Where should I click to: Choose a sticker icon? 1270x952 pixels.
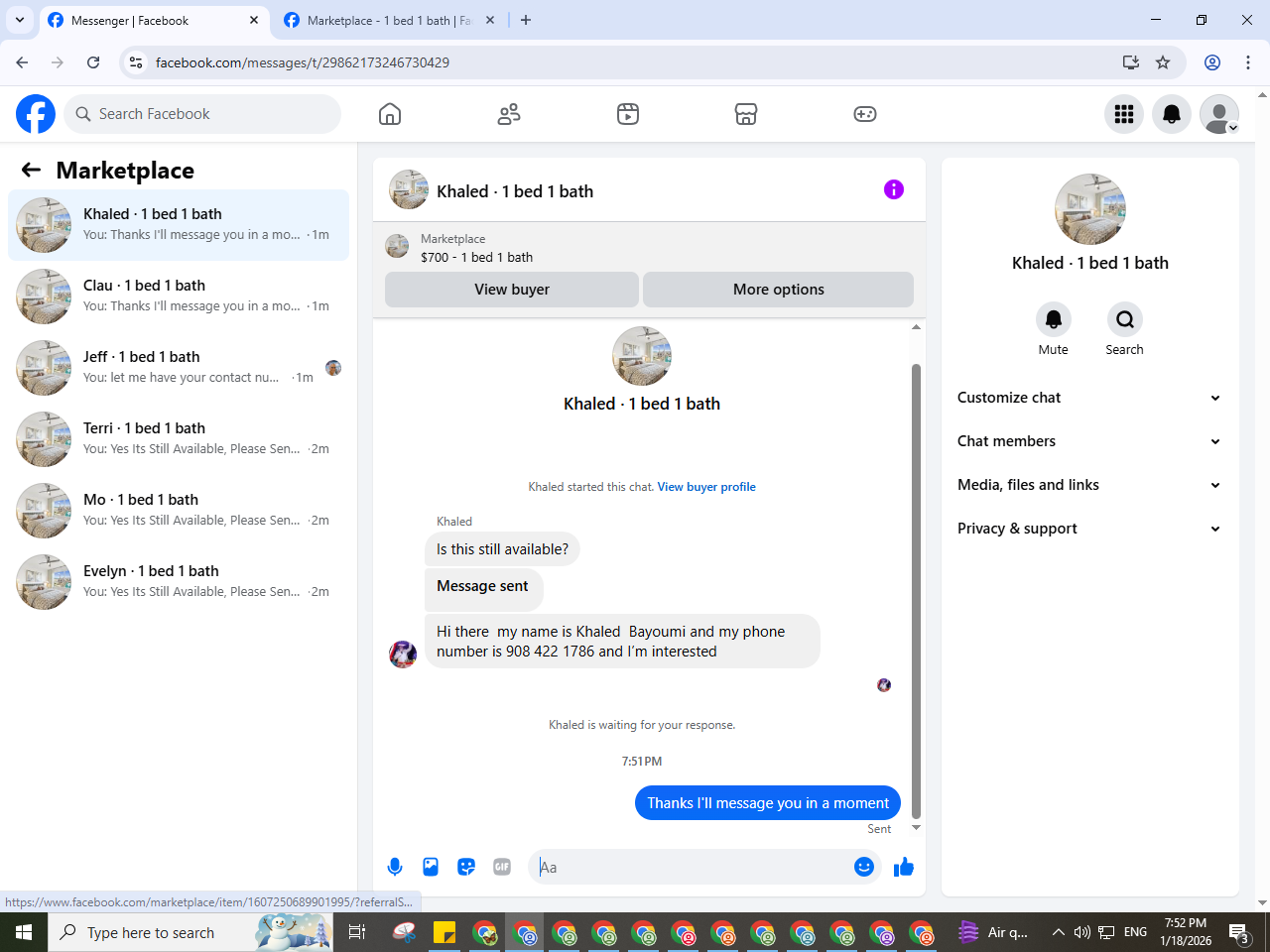tap(466, 867)
